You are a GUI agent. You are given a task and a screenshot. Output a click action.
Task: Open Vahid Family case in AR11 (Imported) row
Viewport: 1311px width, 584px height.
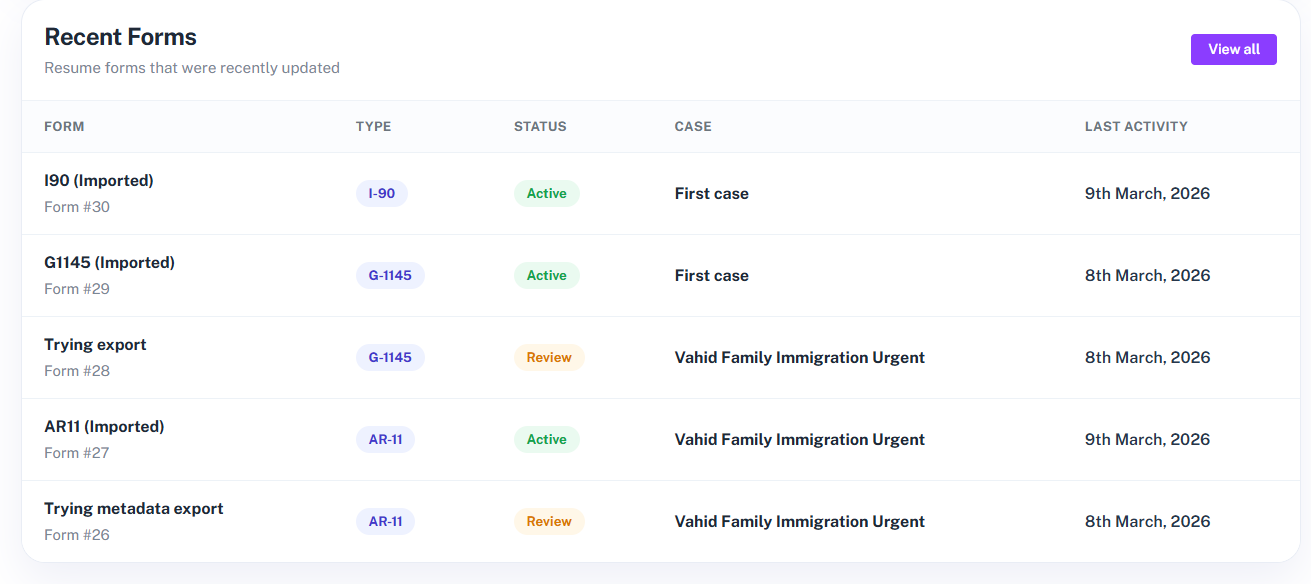pyautogui.click(x=799, y=440)
